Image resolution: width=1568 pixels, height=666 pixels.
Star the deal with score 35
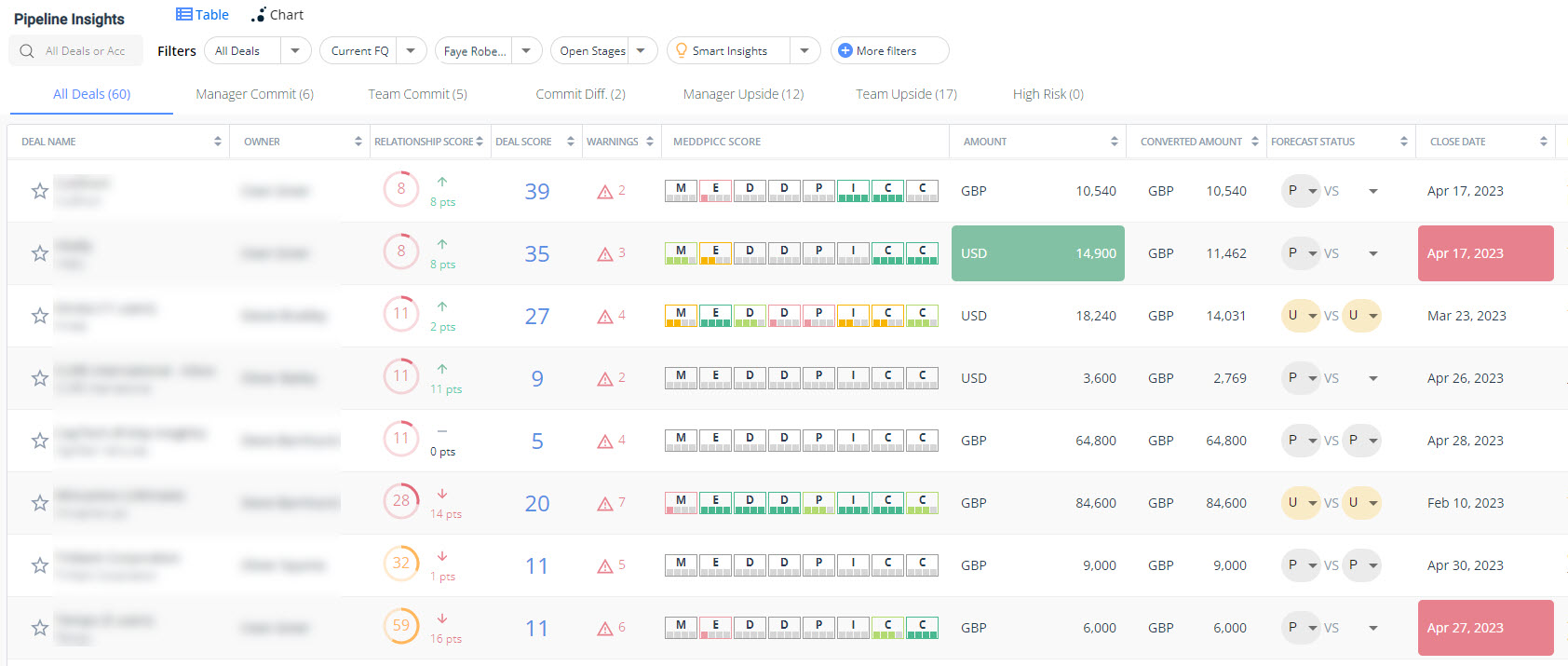pos(39,253)
